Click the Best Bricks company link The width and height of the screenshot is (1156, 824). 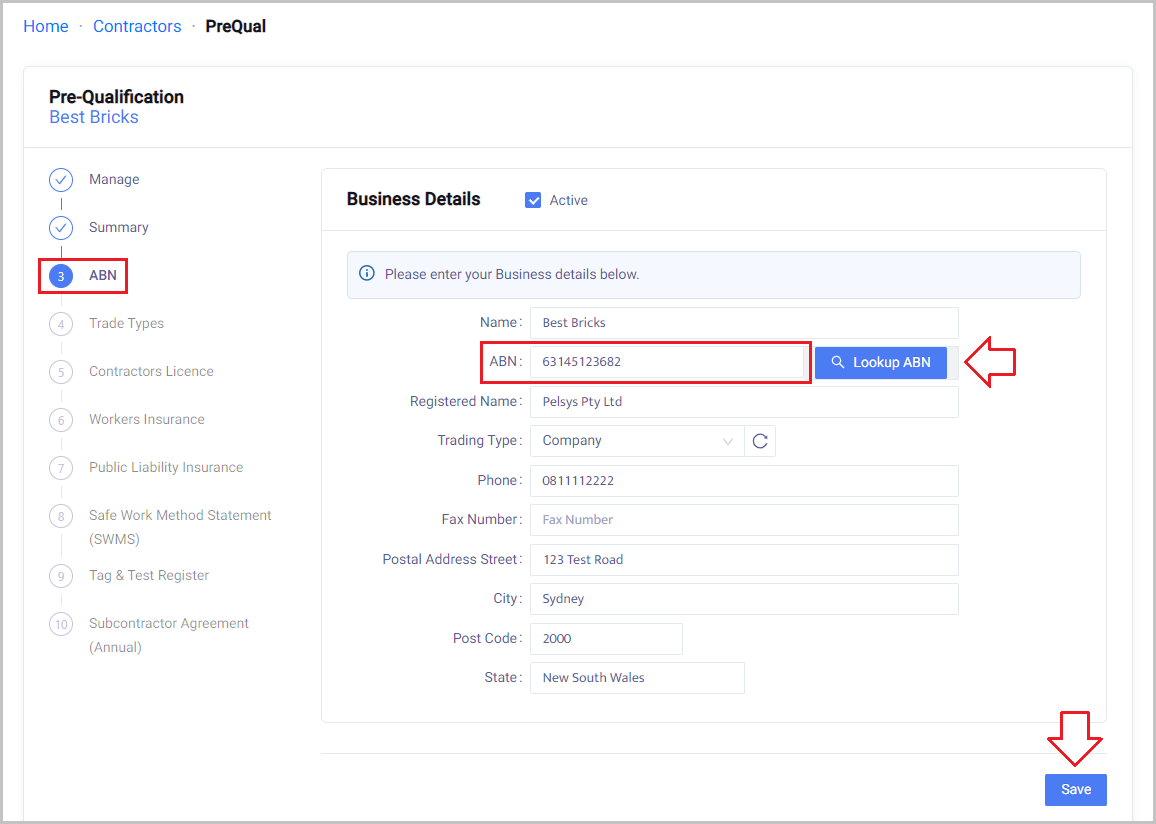point(94,117)
